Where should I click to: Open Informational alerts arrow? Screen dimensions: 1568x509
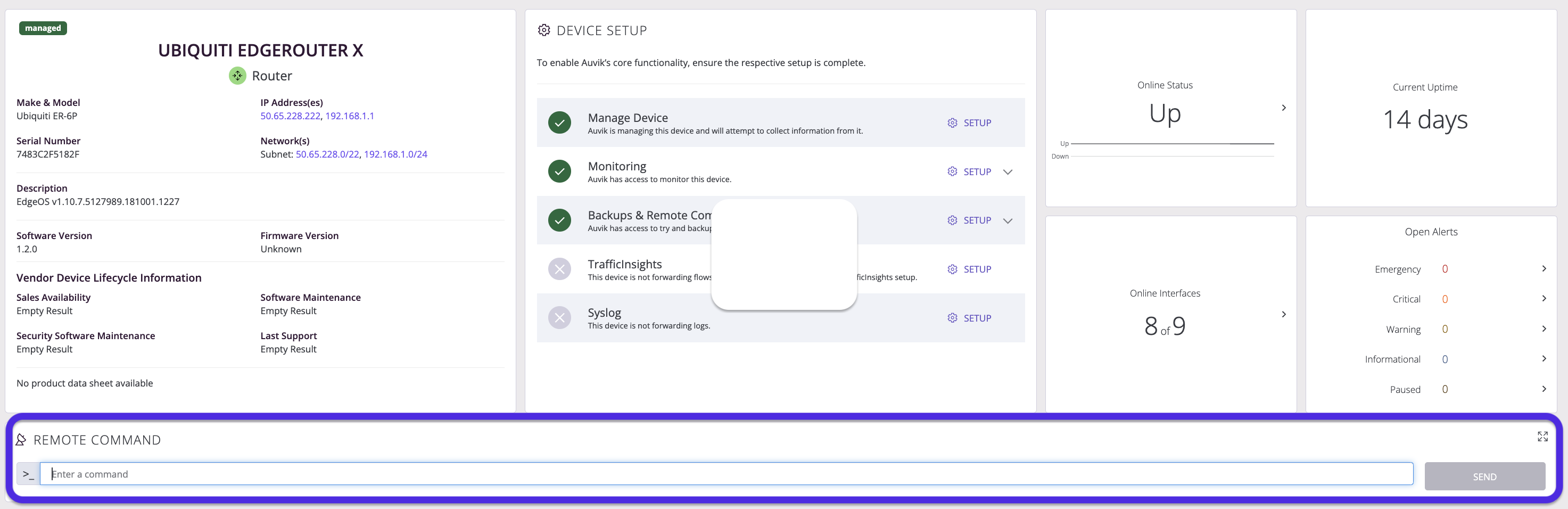(1544, 359)
